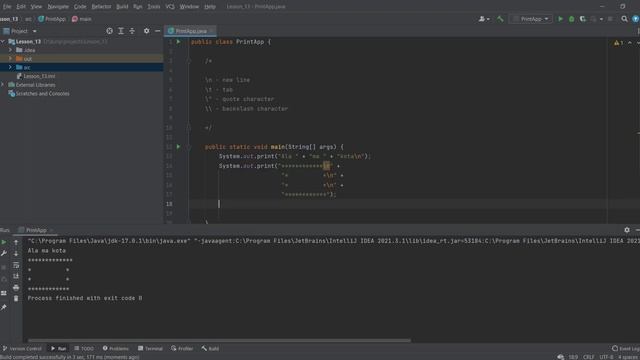This screenshot has width=640, height=360.
Task: Click the Build Project hammer icon
Action: [x=500, y=19]
